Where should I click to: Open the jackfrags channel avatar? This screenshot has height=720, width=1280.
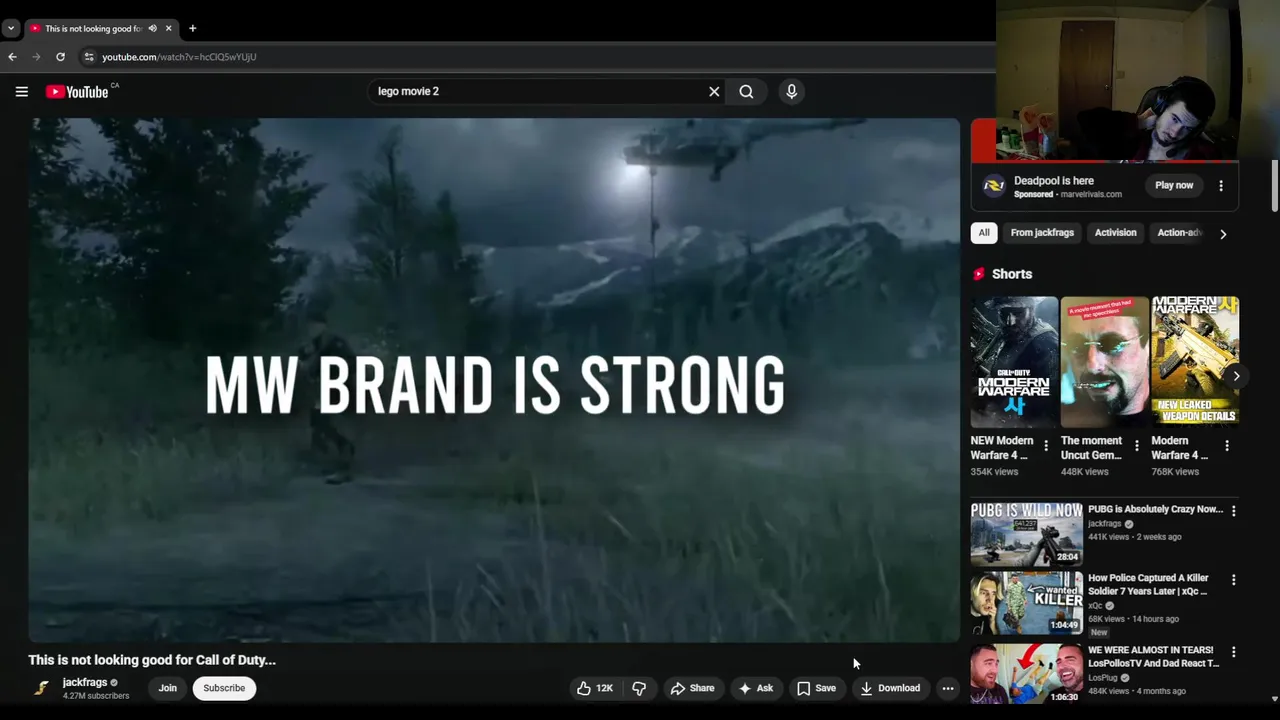[x=41, y=688]
